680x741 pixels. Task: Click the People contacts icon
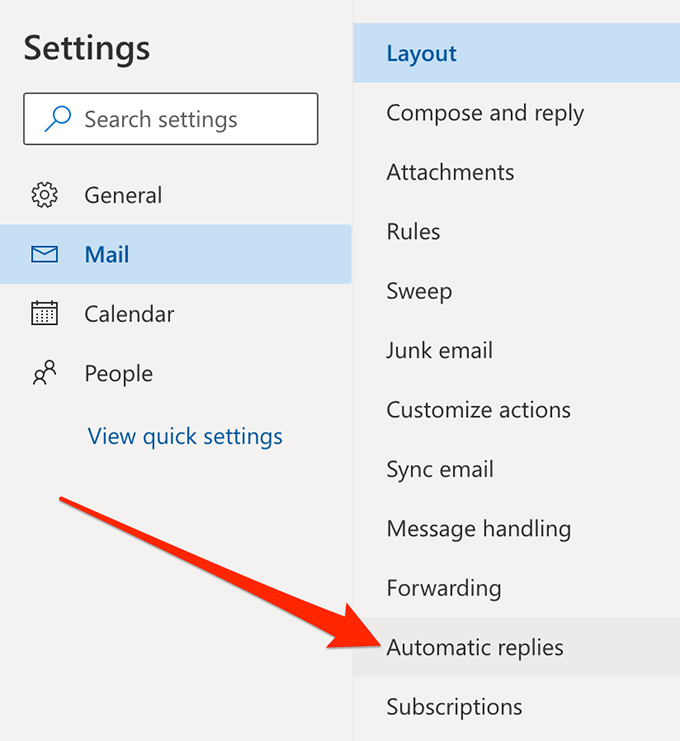coord(44,373)
